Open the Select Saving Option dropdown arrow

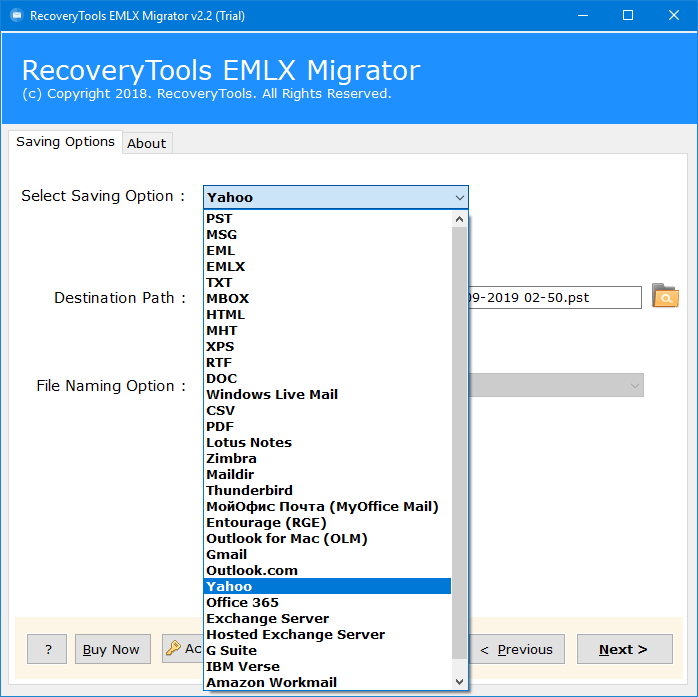pyautogui.click(x=459, y=197)
